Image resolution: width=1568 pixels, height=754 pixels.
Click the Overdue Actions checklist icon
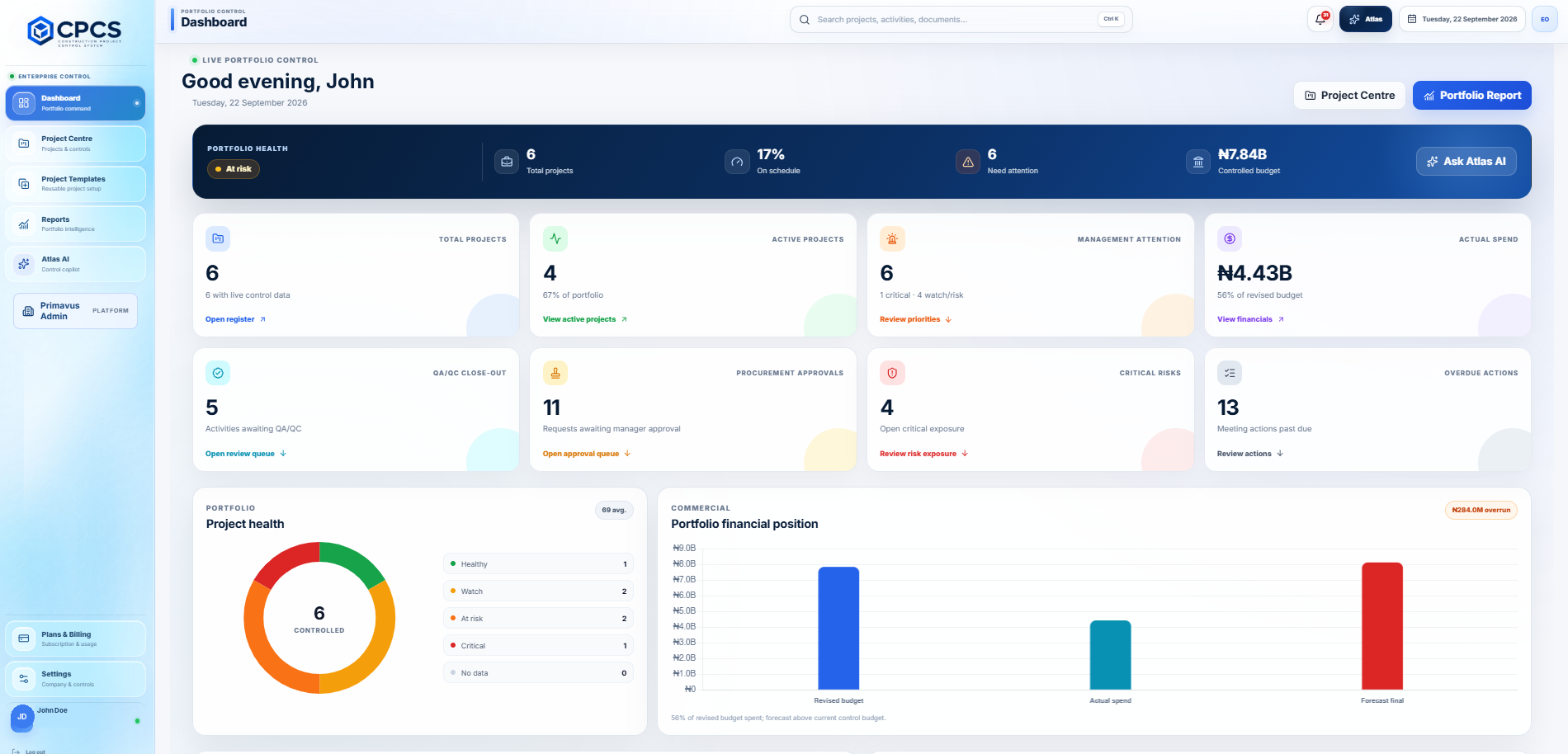pos(1230,373)
